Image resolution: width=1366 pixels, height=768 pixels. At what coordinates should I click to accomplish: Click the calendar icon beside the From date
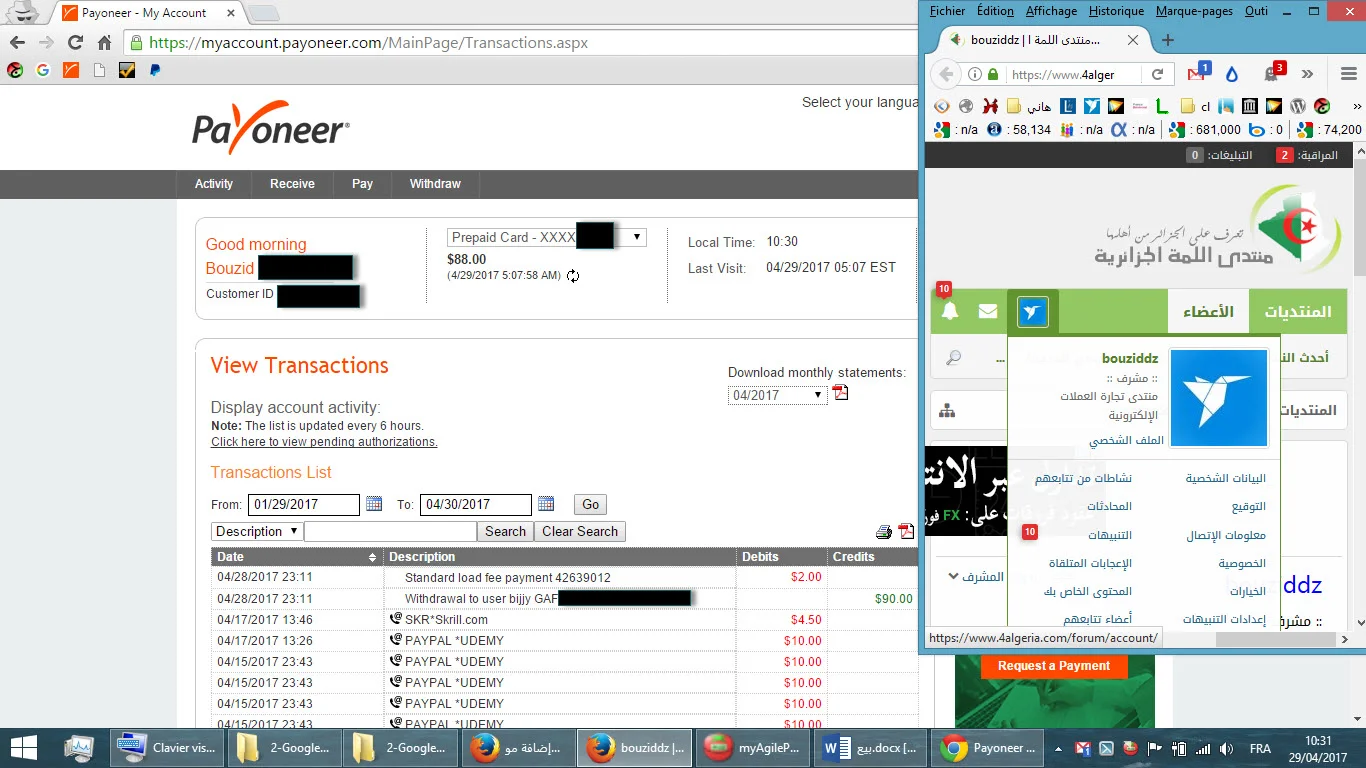[x=374, y=504]
